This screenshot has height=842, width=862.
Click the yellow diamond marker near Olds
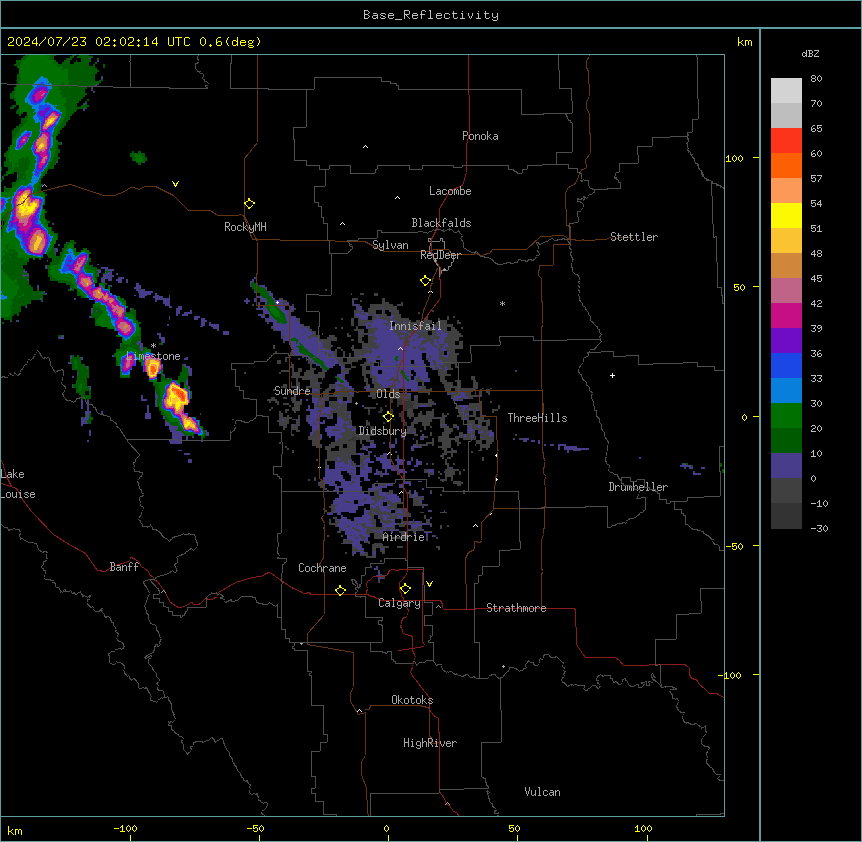click(x=388, y=417)
